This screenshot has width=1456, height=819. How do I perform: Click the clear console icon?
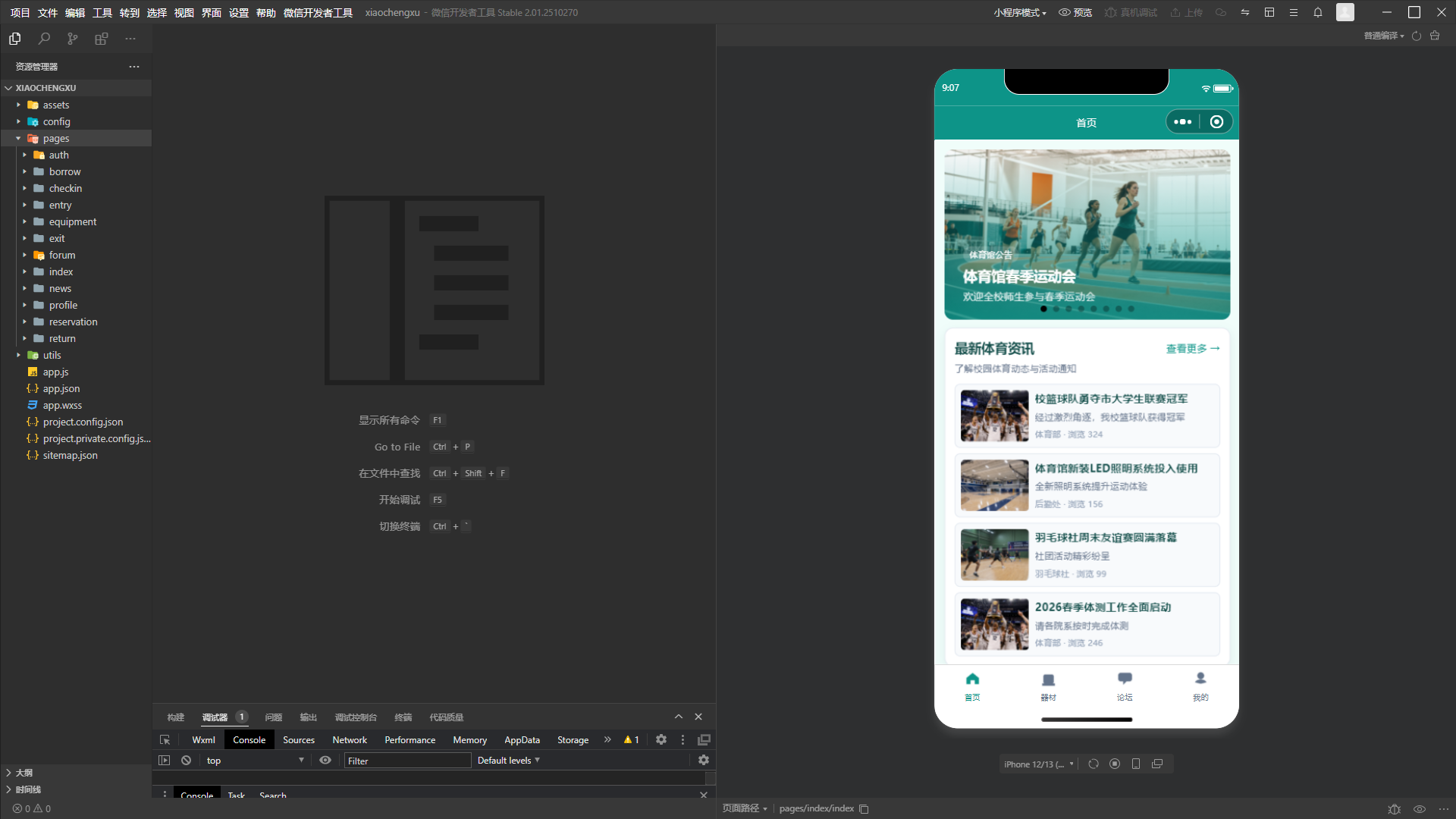186,761
